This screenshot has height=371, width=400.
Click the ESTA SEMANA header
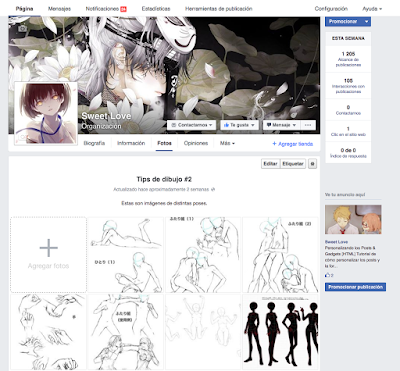pos(348,38)
